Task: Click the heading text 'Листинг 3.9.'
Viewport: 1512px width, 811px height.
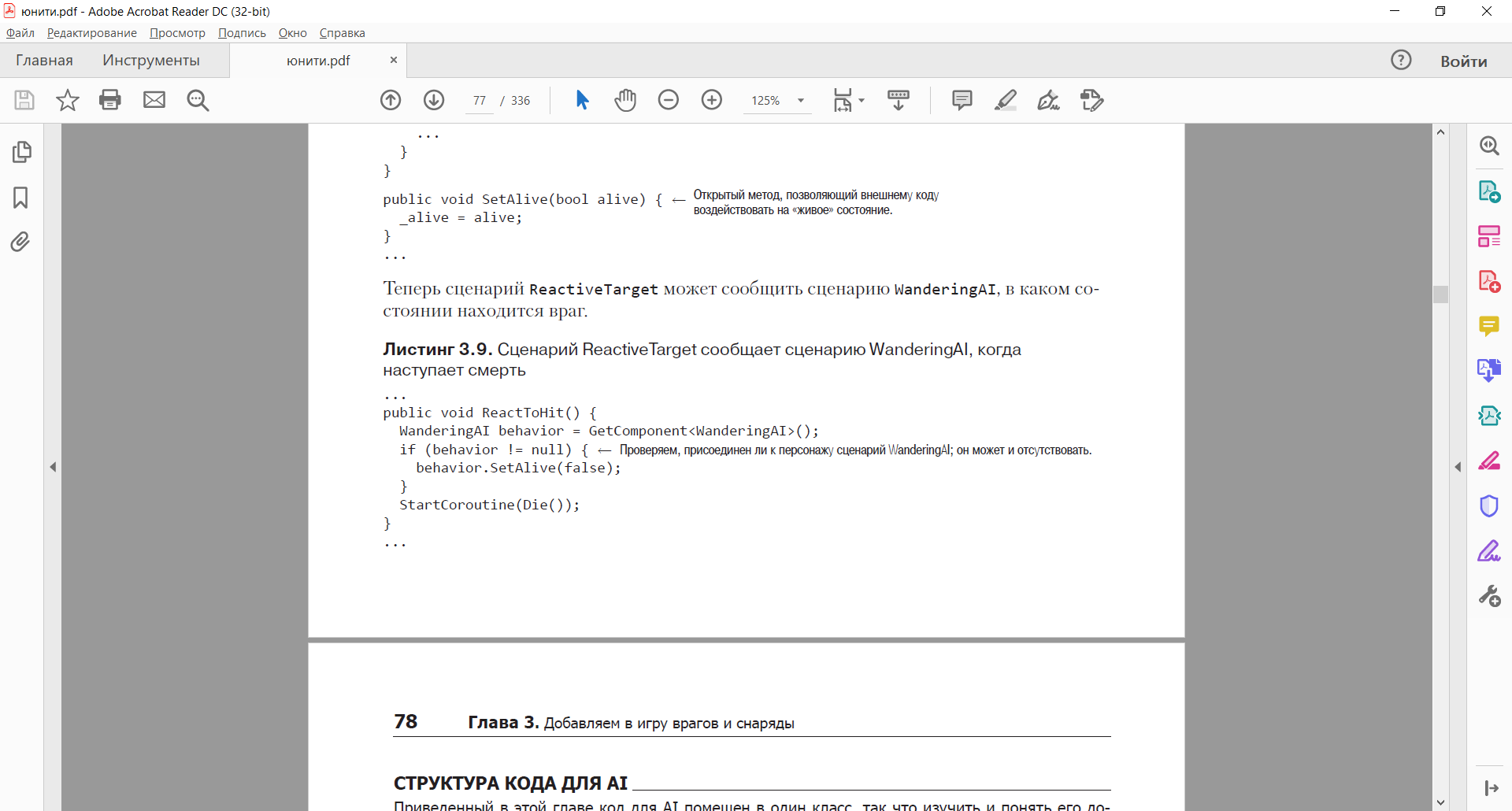Action: click(437, 349)
